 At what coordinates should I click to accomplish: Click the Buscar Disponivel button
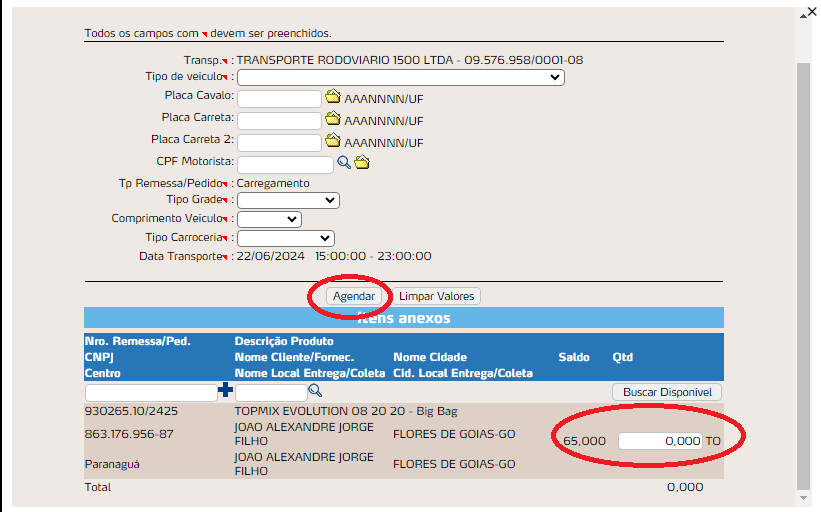pos(667,392)
